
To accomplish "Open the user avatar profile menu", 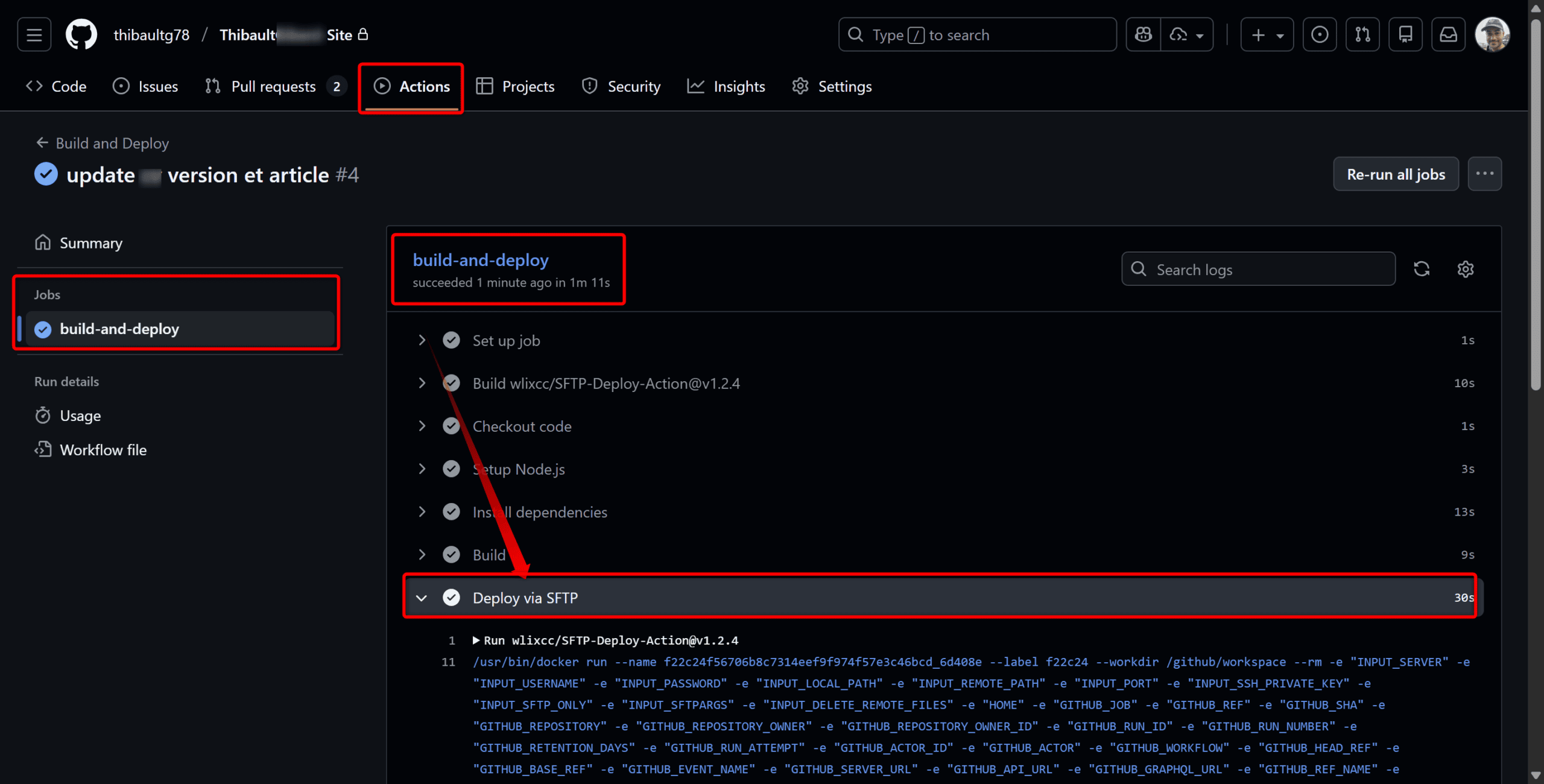I will [1492, 35].
